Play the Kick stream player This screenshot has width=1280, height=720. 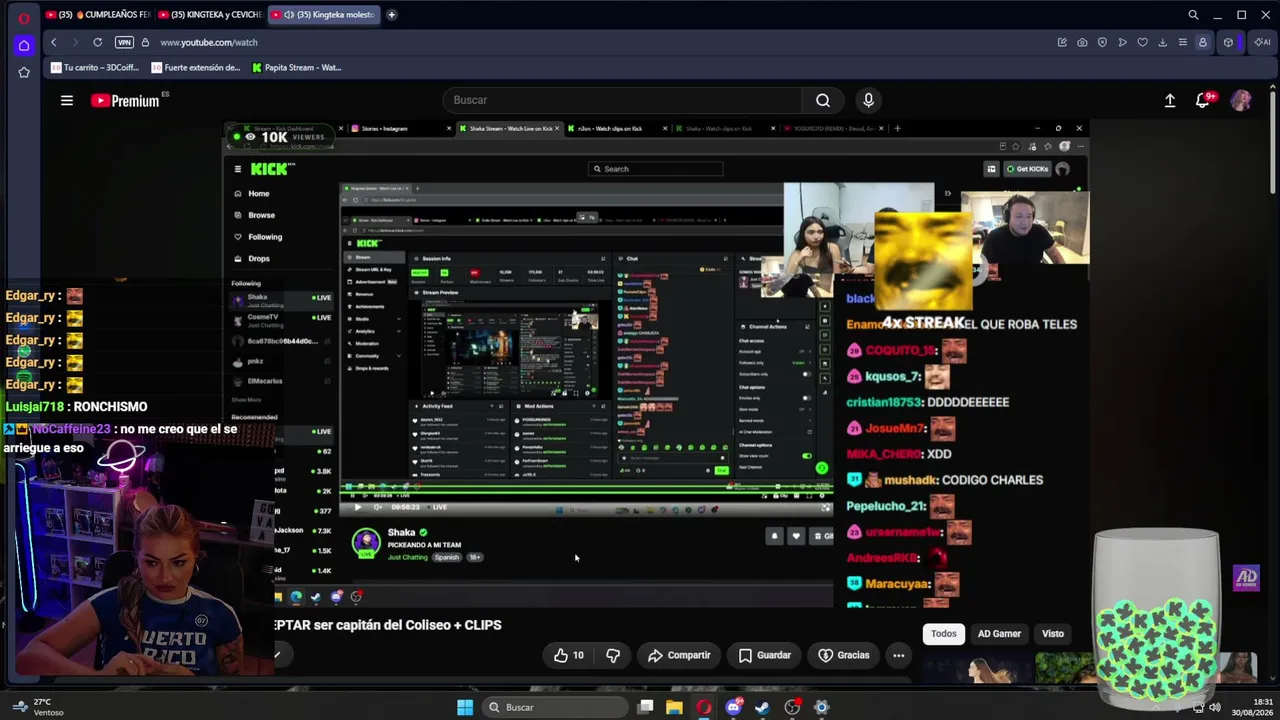(358, 507)
